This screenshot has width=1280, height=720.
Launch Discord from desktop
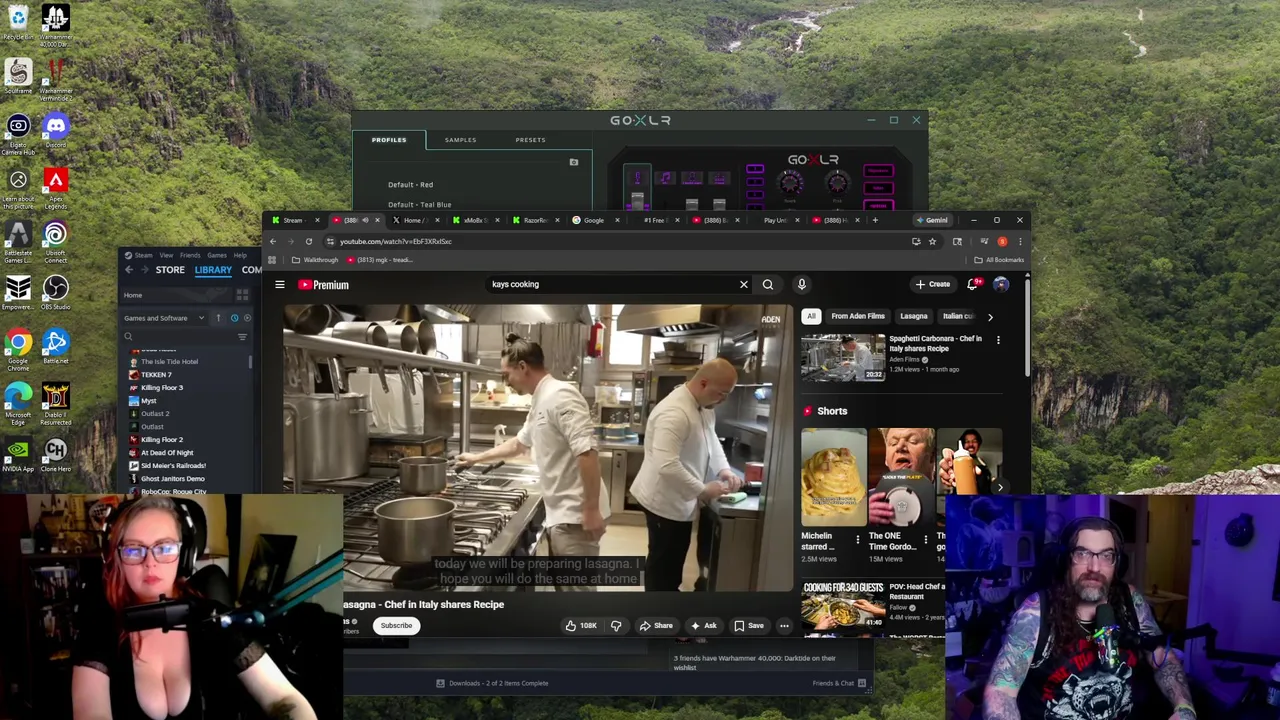click(x=55, y=131)
